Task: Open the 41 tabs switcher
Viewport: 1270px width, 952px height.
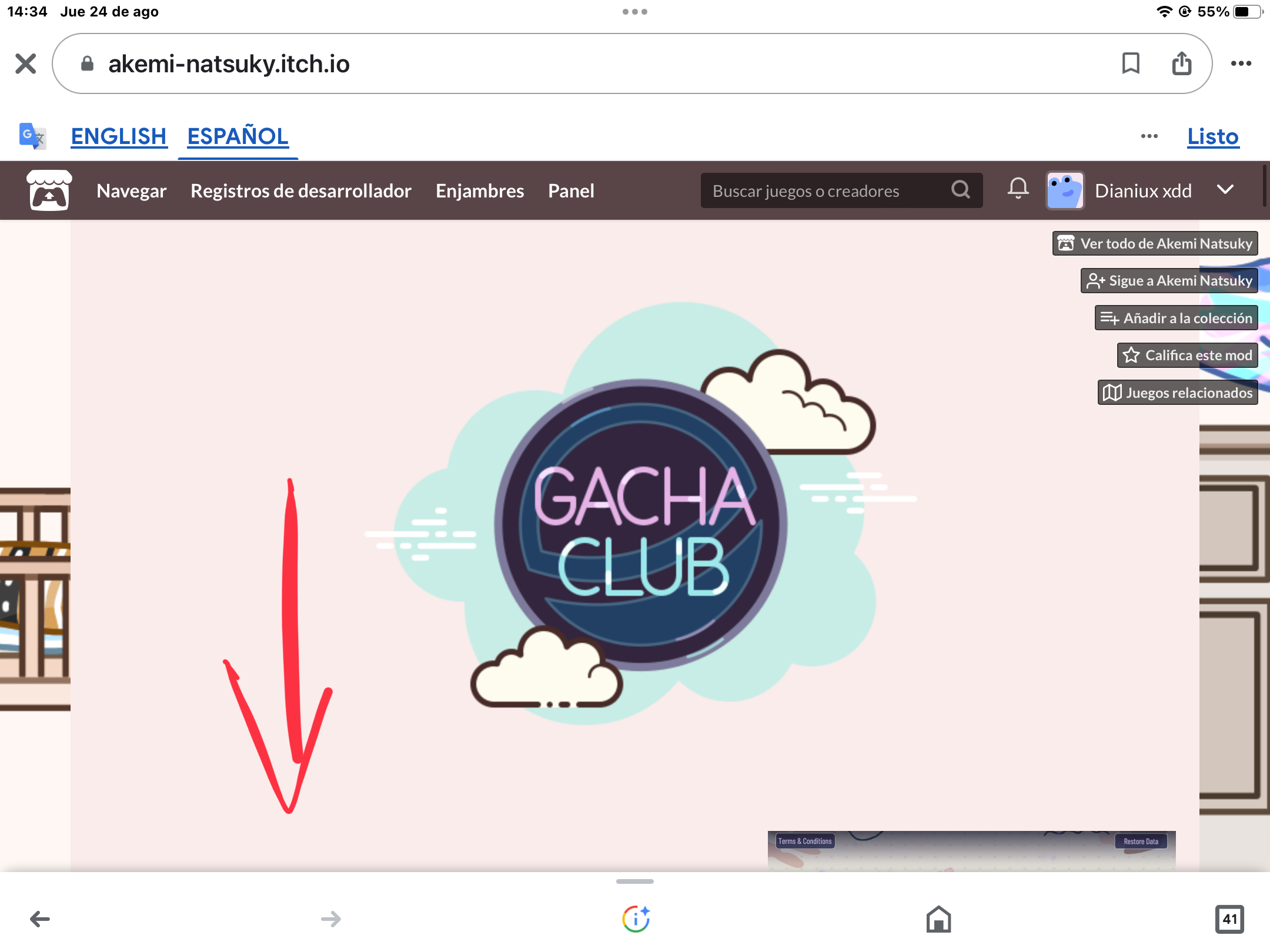Action: 1229,919
